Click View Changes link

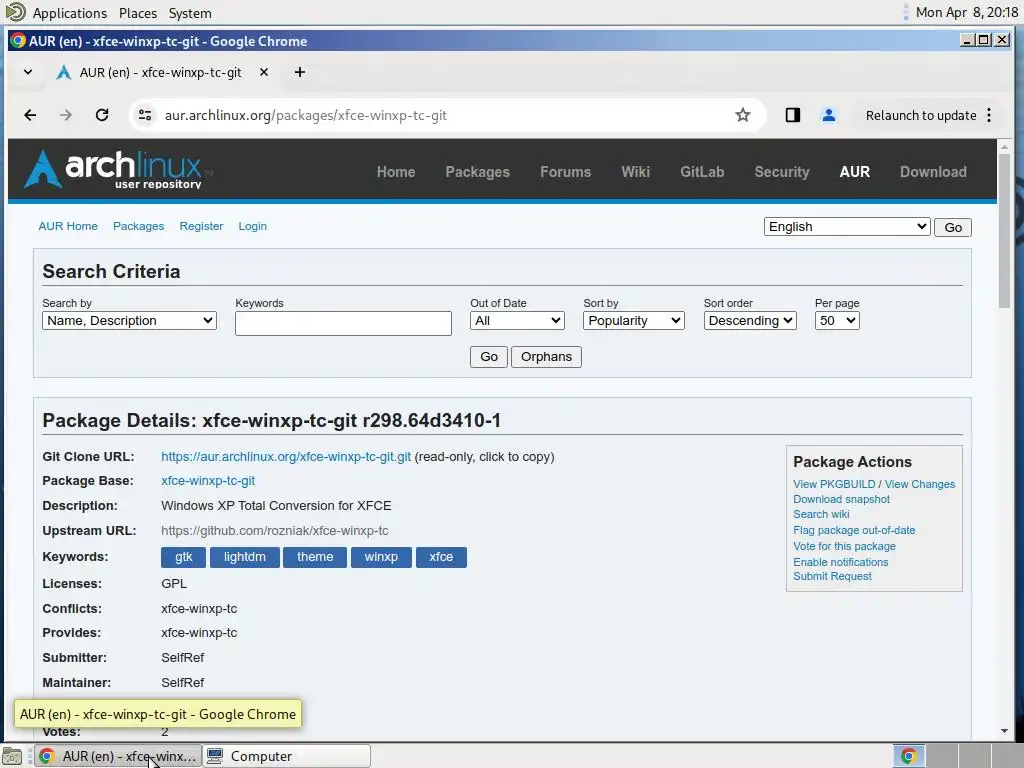pos(920,485)
